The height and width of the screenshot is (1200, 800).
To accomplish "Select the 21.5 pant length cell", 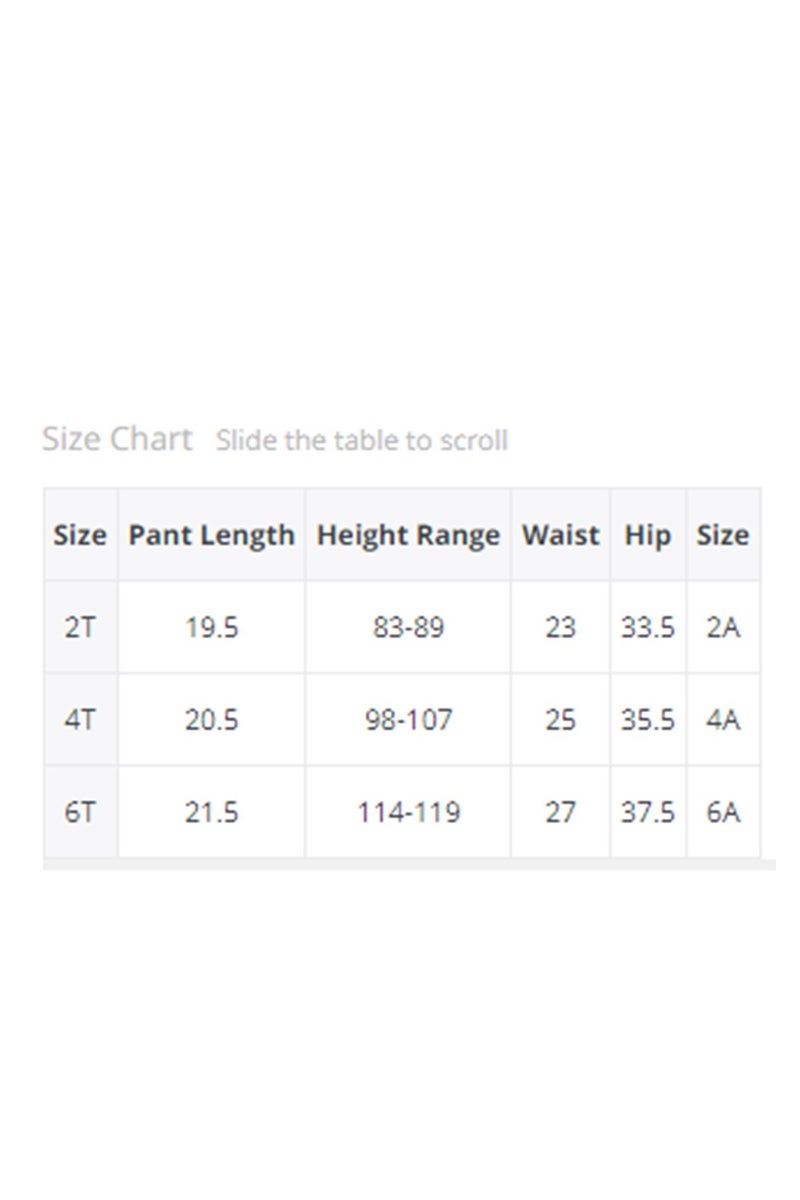I will (211, 812).
